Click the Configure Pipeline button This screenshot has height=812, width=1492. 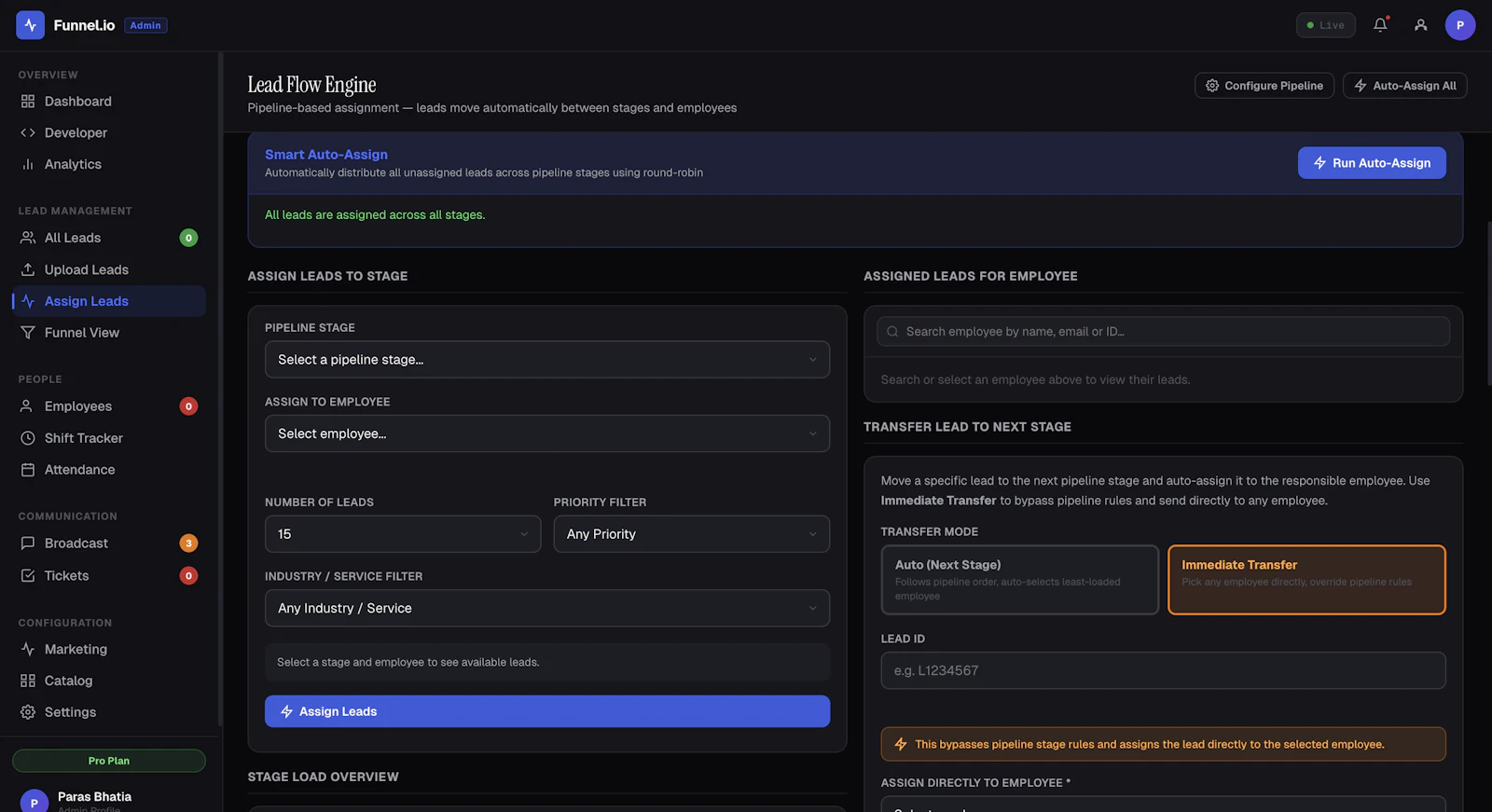(x=1264, y=86)
